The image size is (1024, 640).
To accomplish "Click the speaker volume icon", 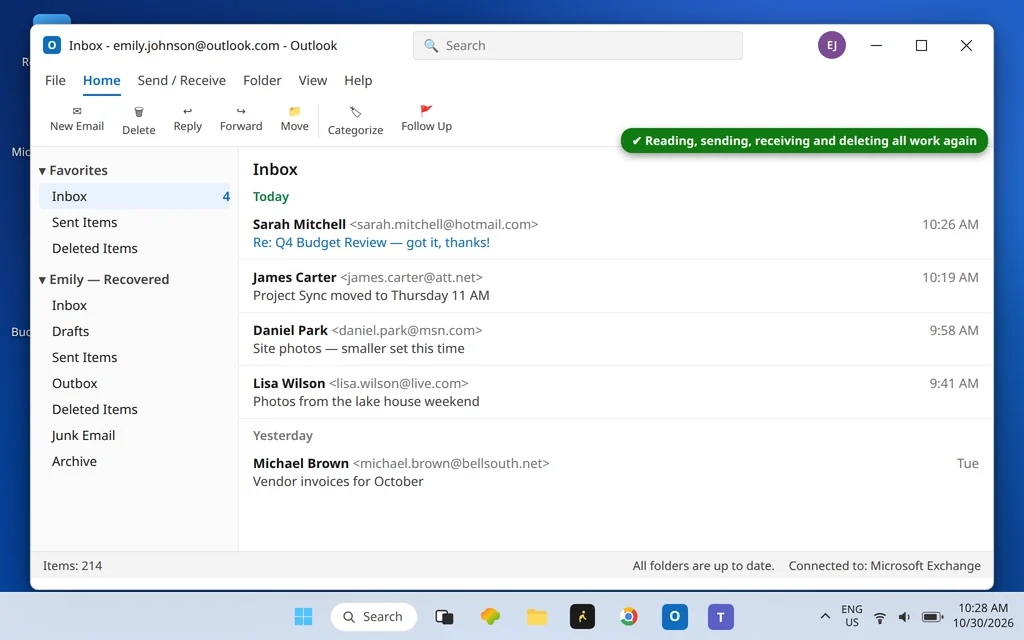I will 904,617.
